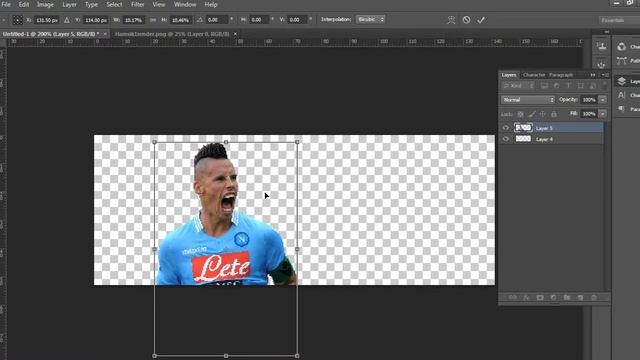Click the width percentage field in options bar
Image resolution: width=640 pixels, height=360 pixels.
[133, 20]
